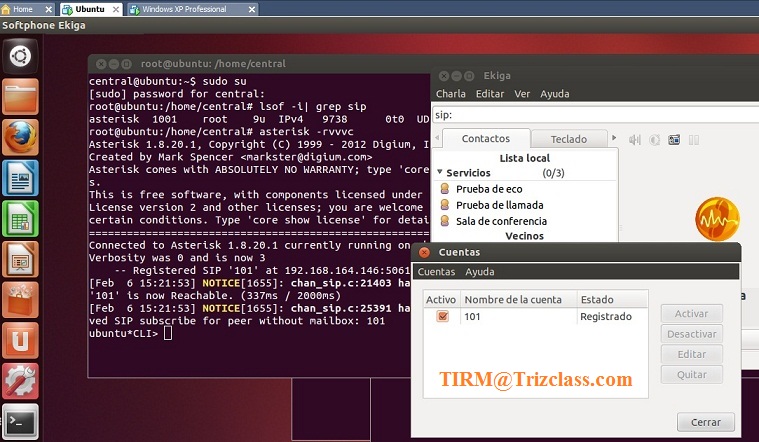The height and width of the screenshot is (442, 759).
Task: Click the Ekiga orange logo image
Action: [x=717, y=219]
